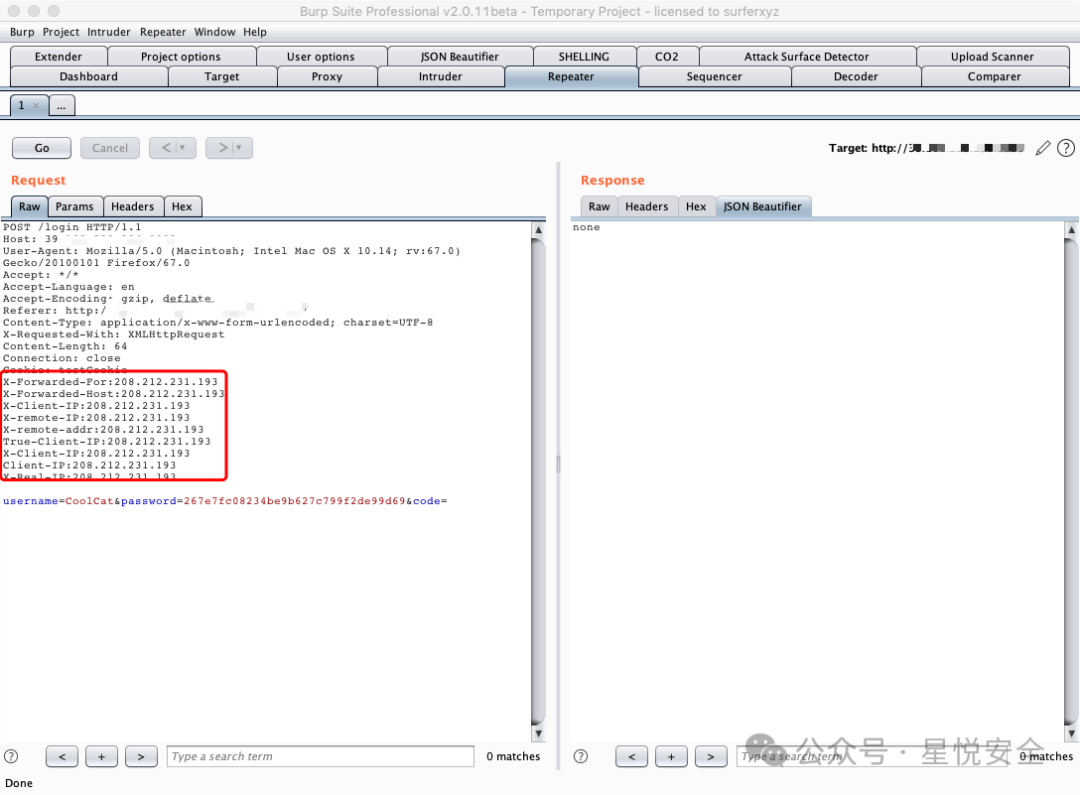Click the Cancel button
1080x795 pixels.
(x=110, y=148)
